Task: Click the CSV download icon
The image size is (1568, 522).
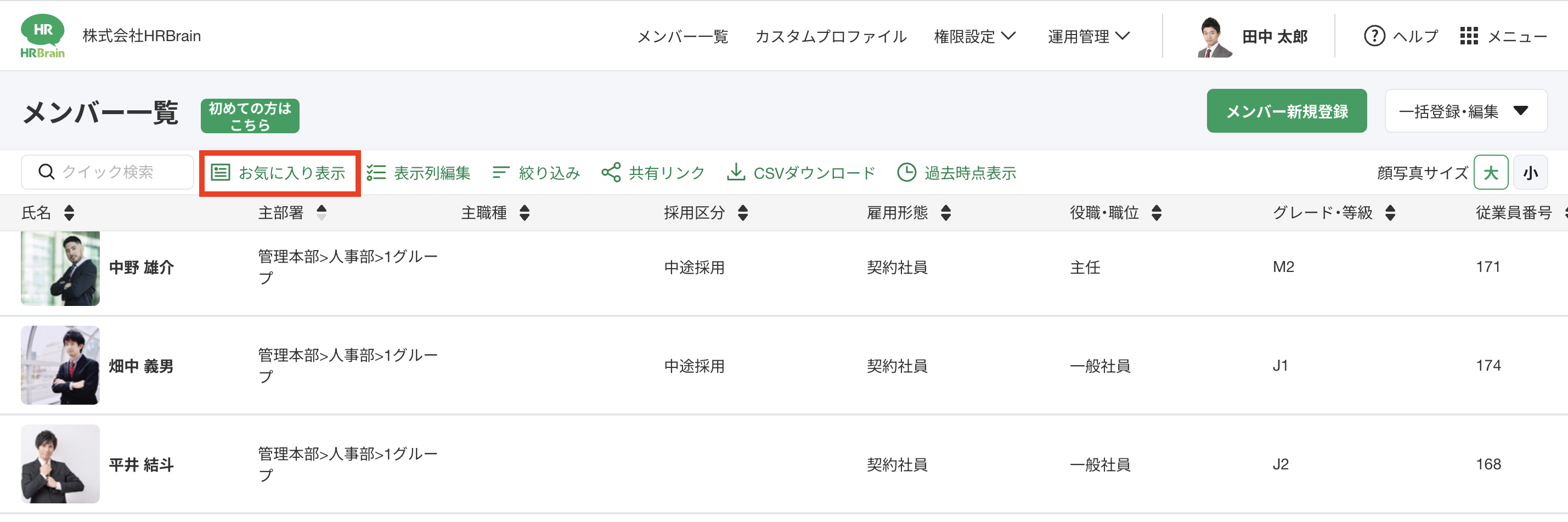Action: coord(735,173)
